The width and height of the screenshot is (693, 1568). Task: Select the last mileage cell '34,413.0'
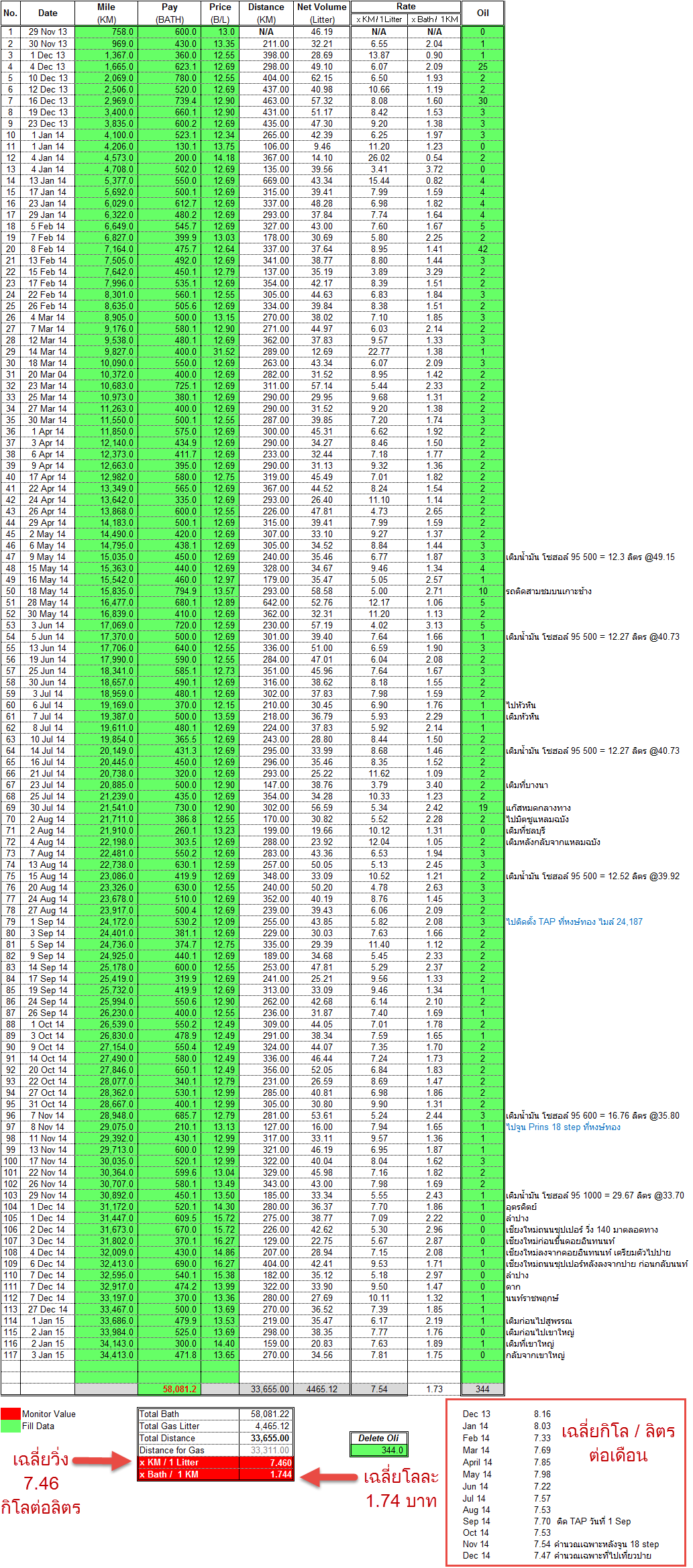click(x=106, y=1355)
